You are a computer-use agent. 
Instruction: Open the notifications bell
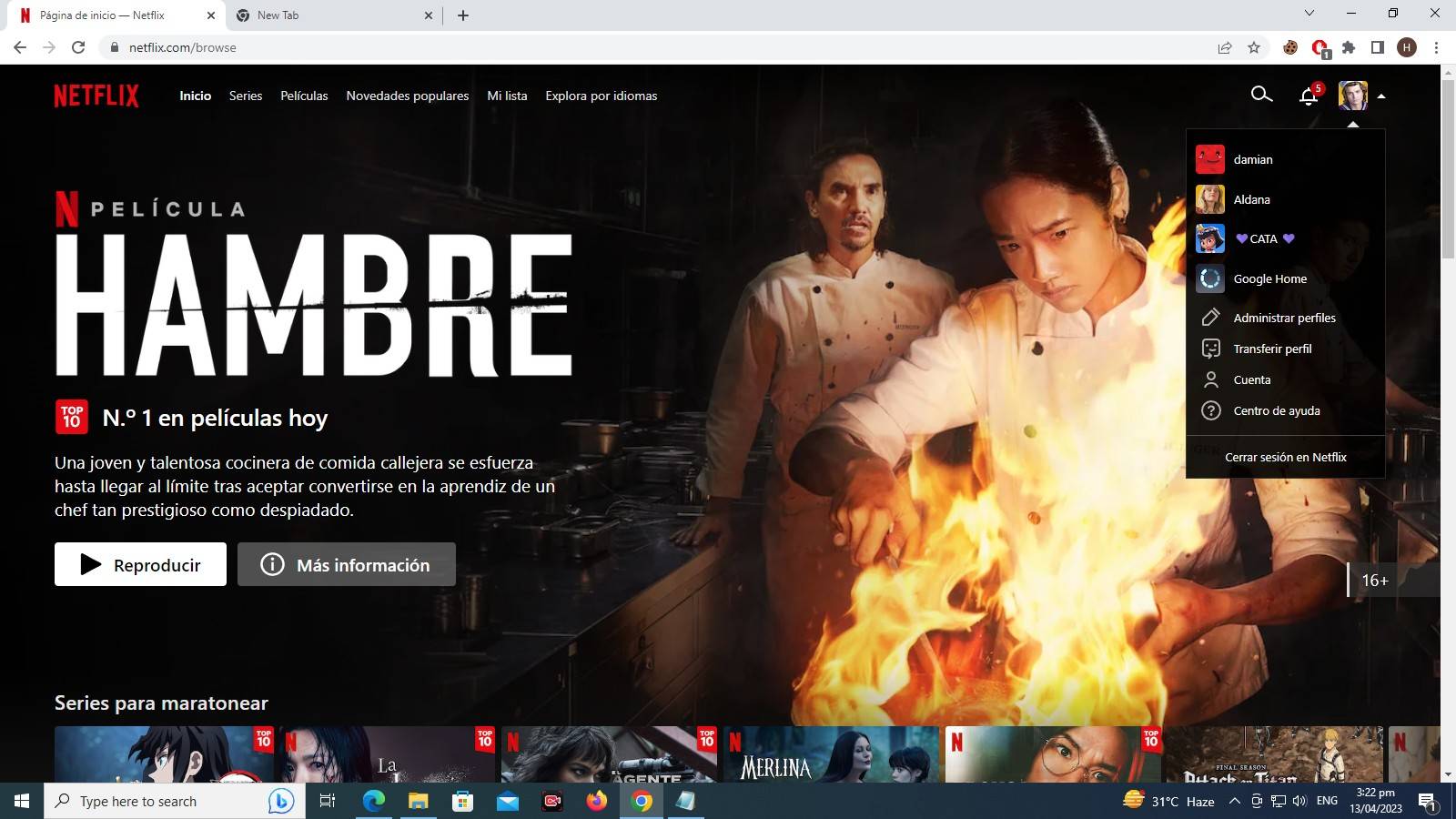click(x=1309, y=96)
